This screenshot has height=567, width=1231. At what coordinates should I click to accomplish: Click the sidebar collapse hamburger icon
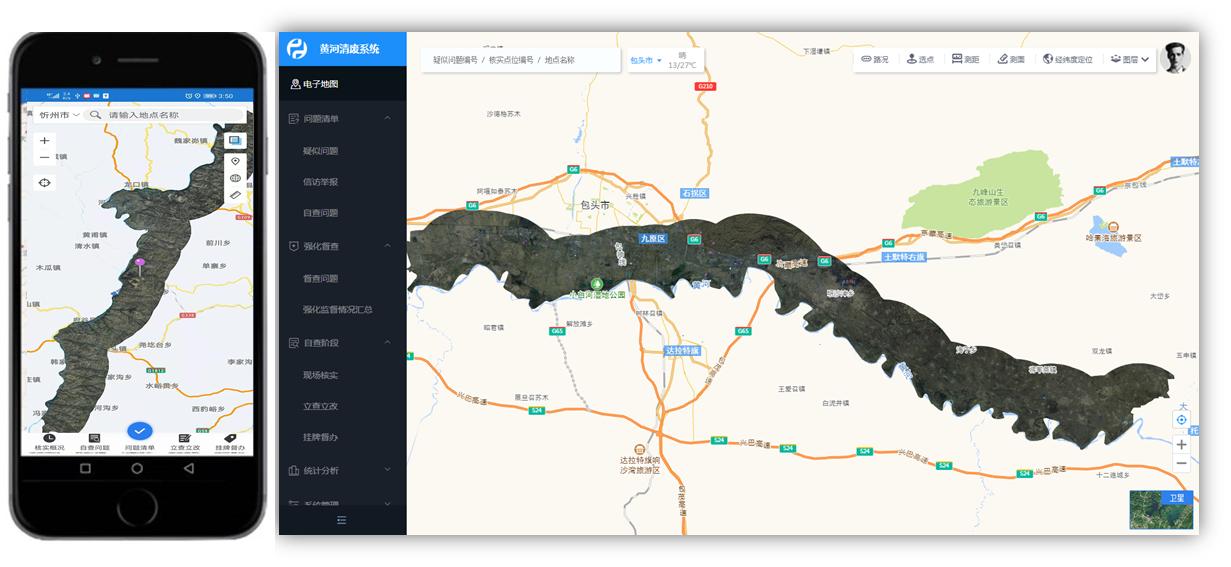click(342, 520)
